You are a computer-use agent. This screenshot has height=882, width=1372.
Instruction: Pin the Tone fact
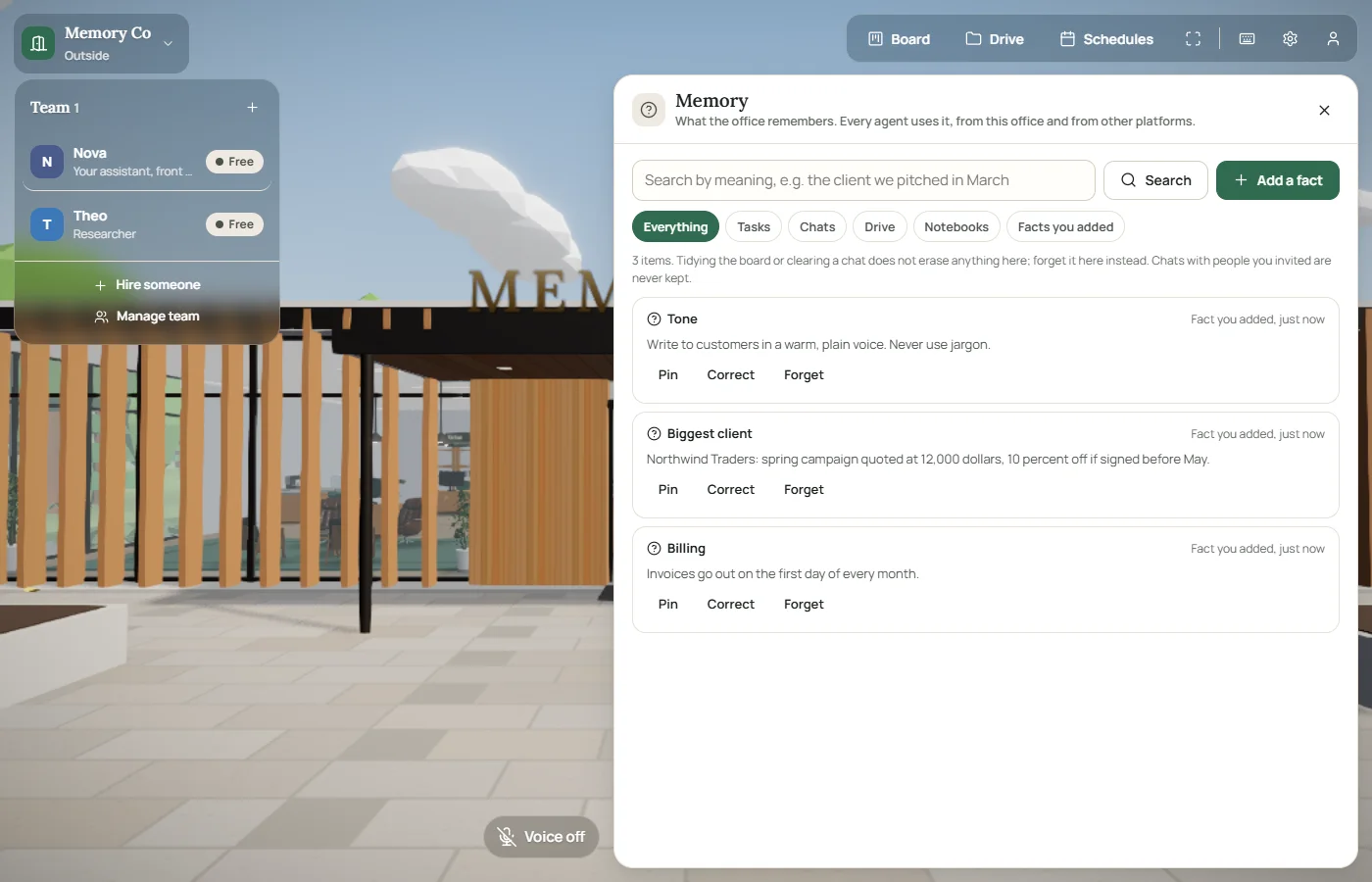pyautogui.click(x=668, y=375)
